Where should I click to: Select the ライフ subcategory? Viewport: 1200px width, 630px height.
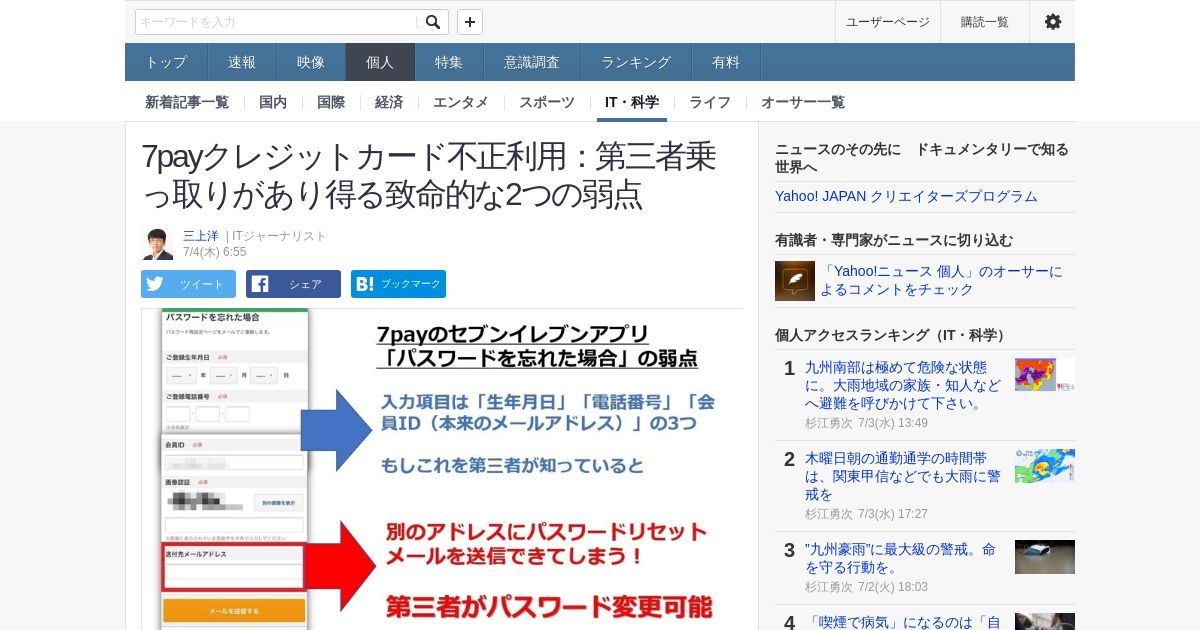tap(710, 102)
